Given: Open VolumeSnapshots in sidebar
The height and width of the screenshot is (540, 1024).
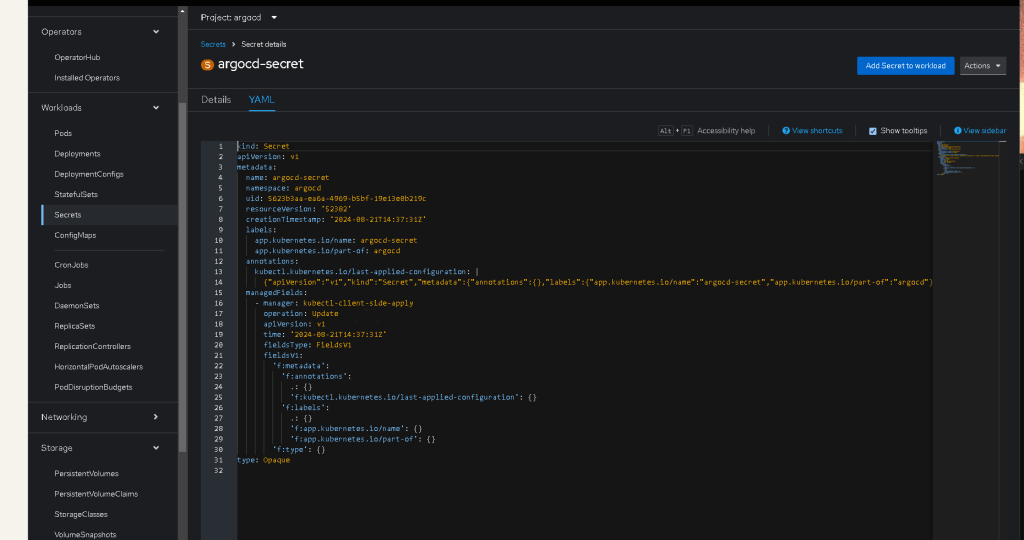Looking at the screenshot, I should [85, 535].
